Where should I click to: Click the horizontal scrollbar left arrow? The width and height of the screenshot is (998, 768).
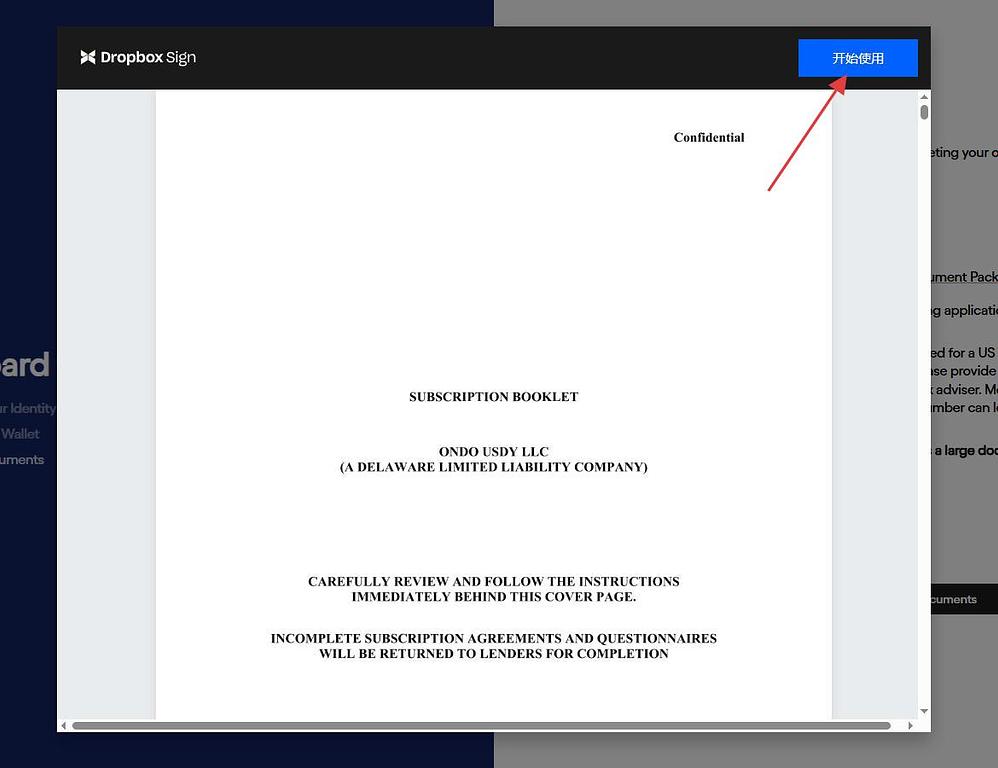click(64, 725)
